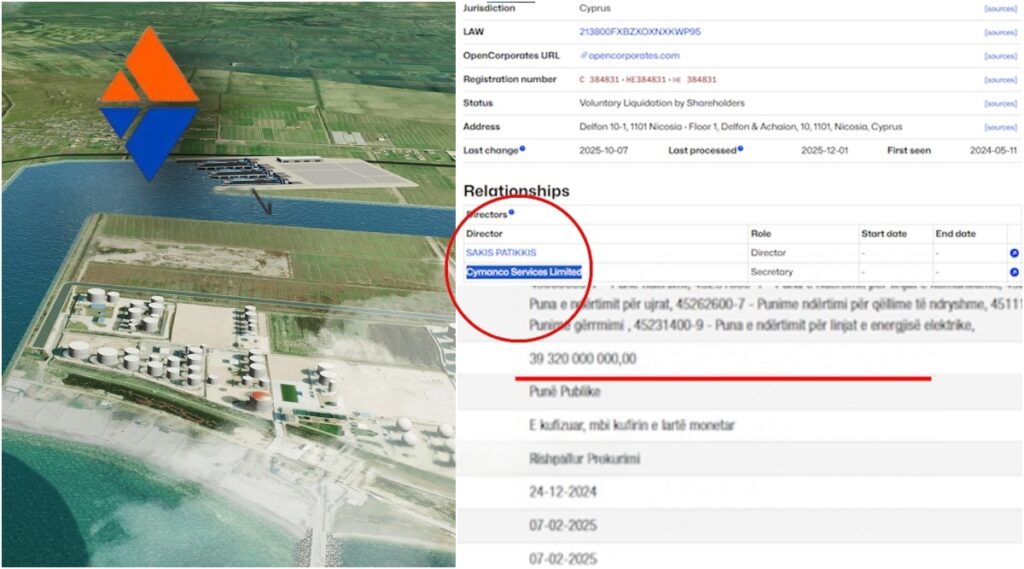This screenshot has height=569, width=1024.
Task: Click the Jurisdiction field label
Action: 489,8
